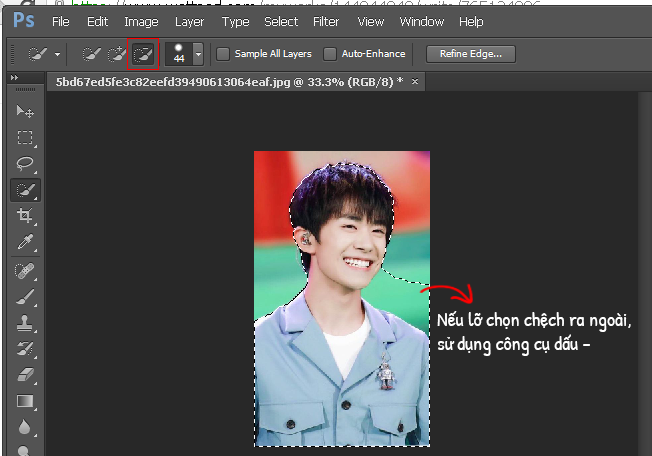652x456 pixels.
Task: Click the Refine Edge button
Action: [x=471, y=54]
